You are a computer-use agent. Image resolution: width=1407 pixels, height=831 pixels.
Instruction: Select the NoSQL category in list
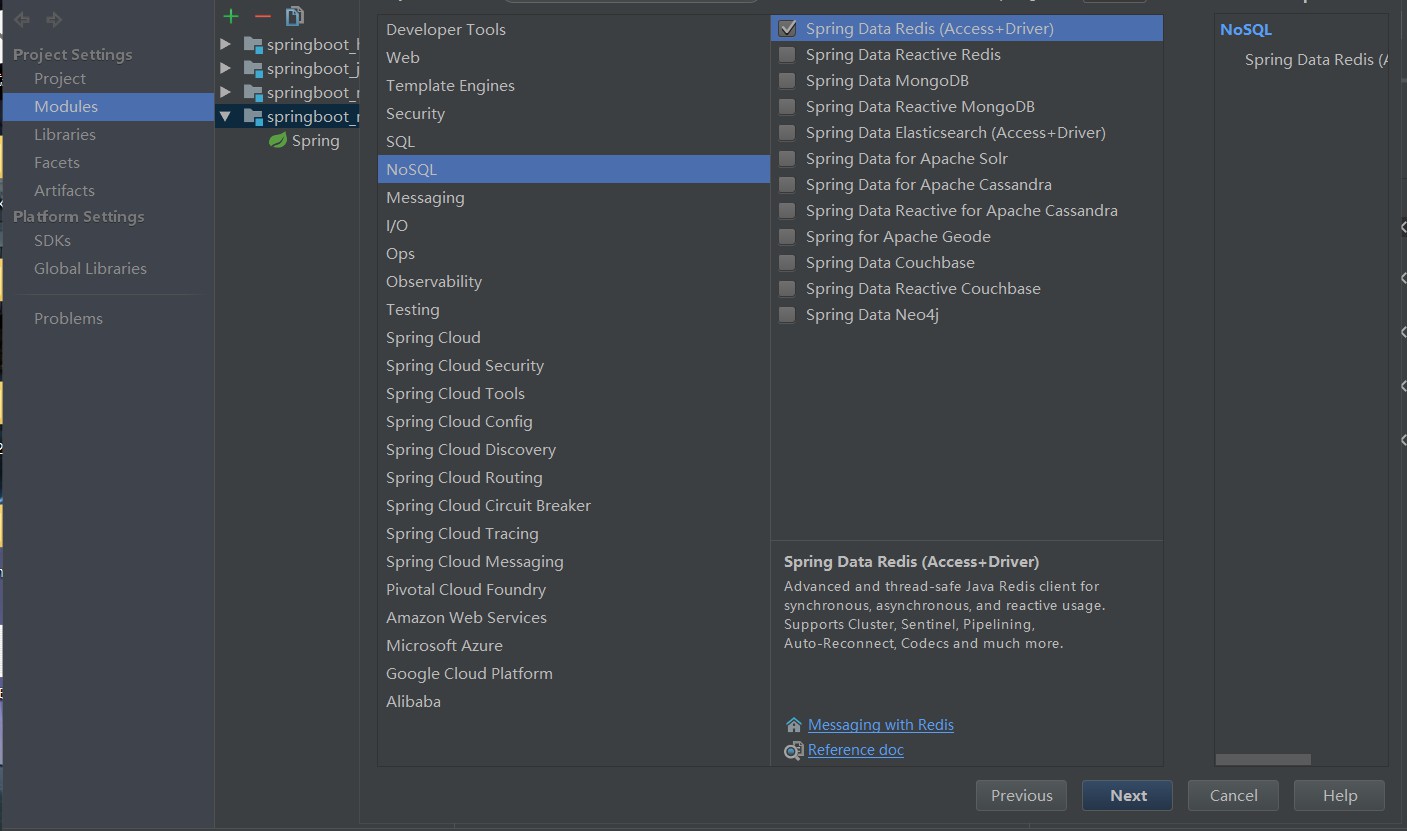point(574,170)
